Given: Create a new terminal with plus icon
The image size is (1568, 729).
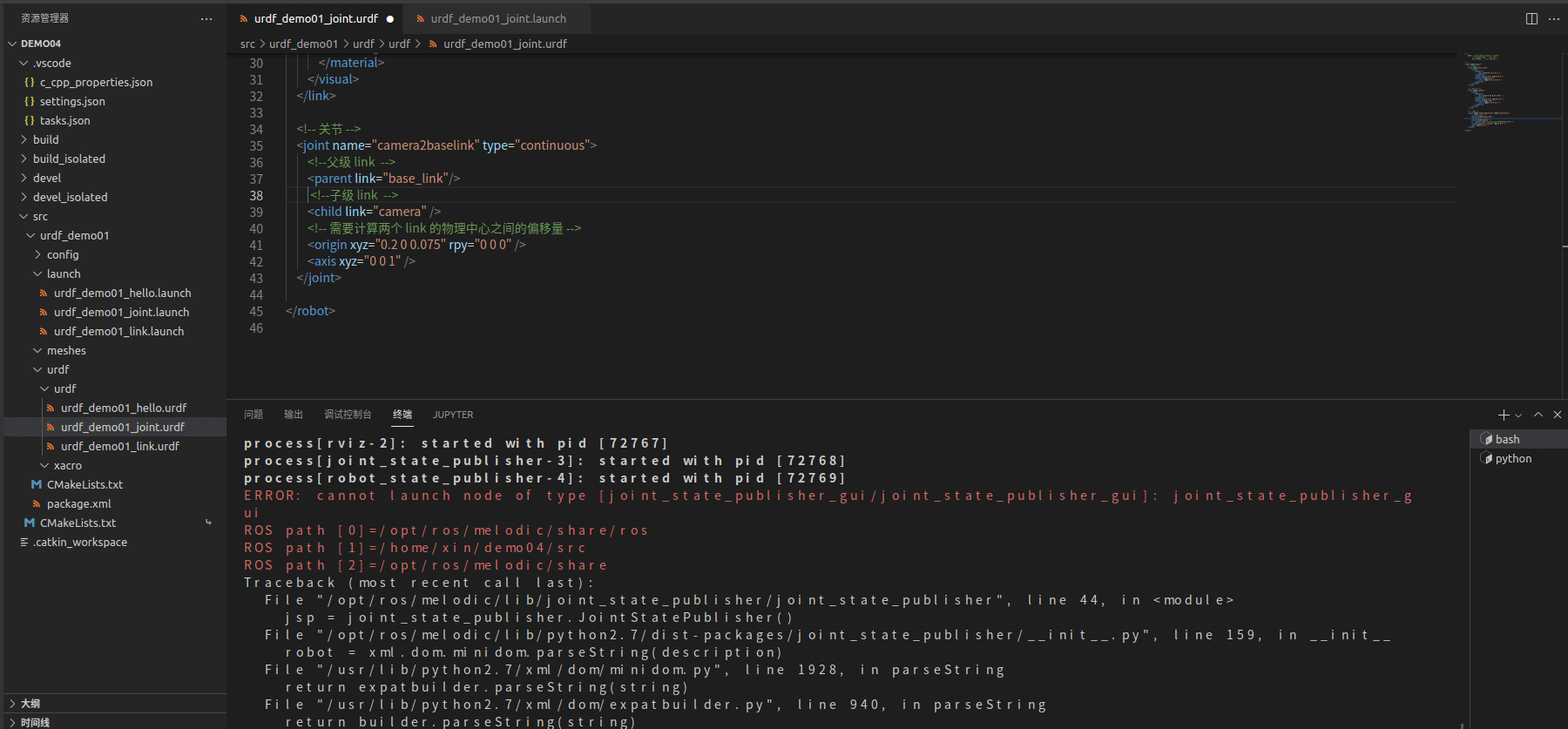Looking at the screenshot, I should (1504, 415).
